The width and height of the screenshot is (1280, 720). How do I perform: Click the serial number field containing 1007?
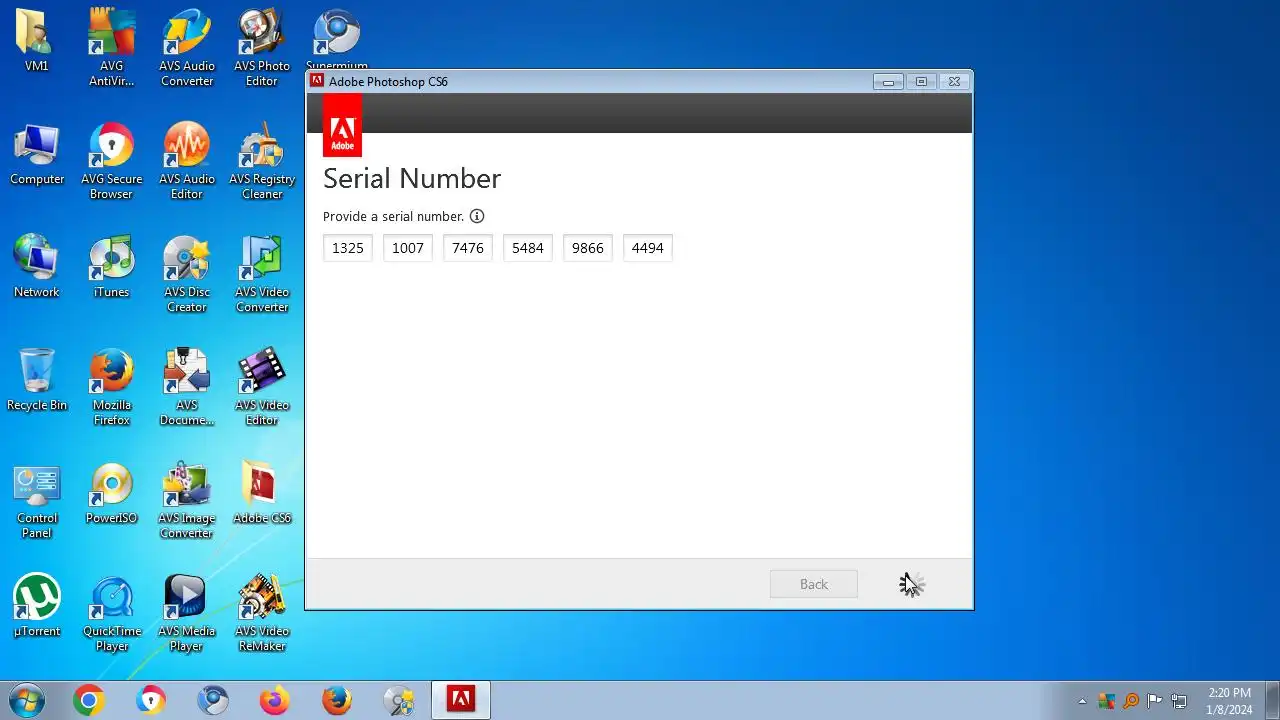coord(408,248)
